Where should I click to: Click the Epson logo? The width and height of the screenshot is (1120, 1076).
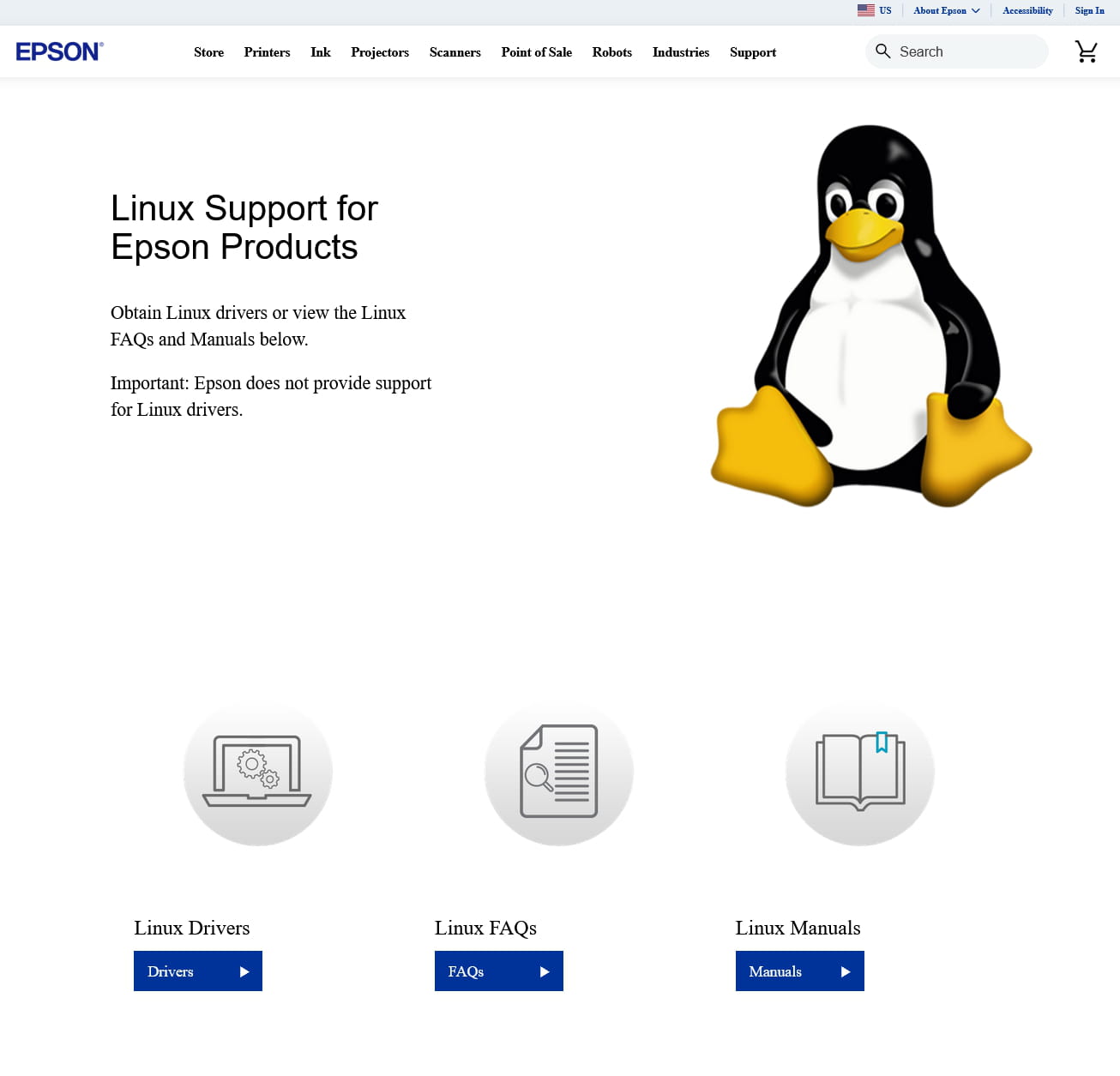point(60,51)
